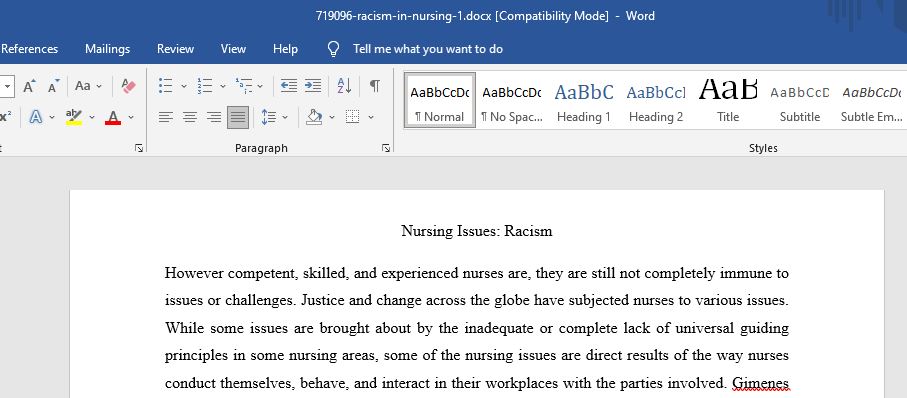Open Font dialog launcher
This screenshot has width=907, height=398.
[x=139, y=149]
